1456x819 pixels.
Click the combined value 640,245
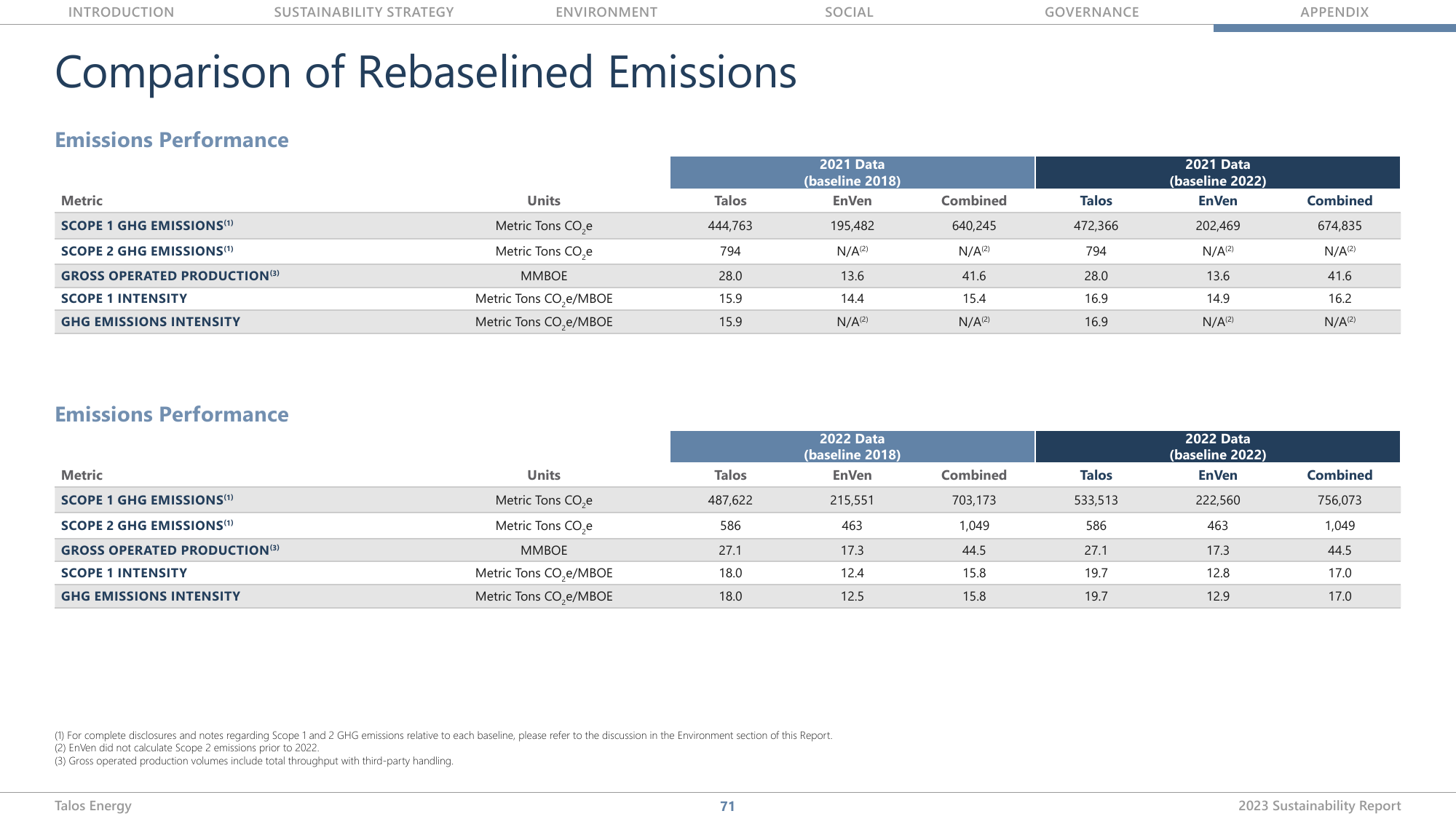click(x=974, y=226)
